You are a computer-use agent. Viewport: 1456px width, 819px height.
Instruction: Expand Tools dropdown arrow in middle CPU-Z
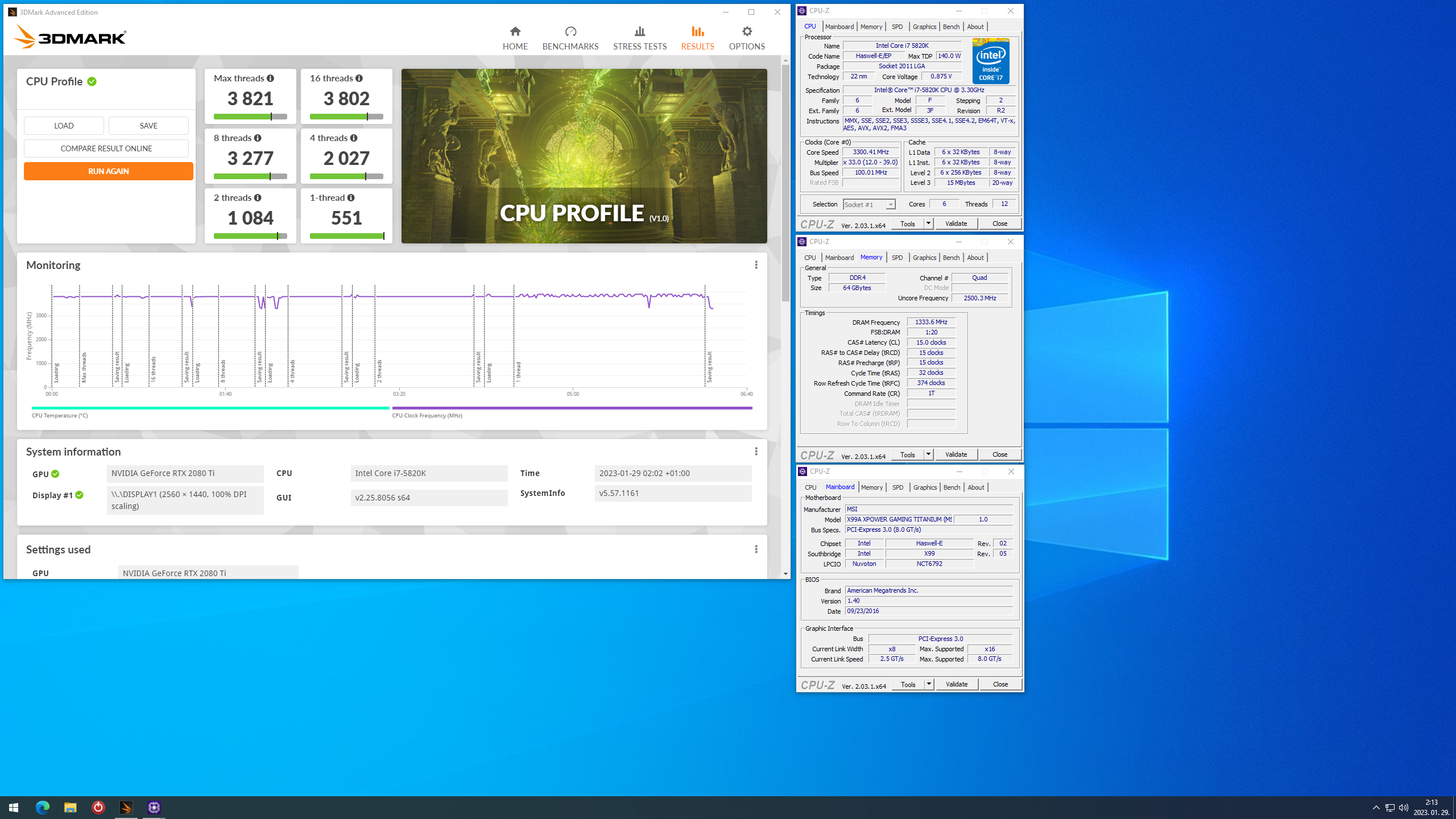coord(928,454)
